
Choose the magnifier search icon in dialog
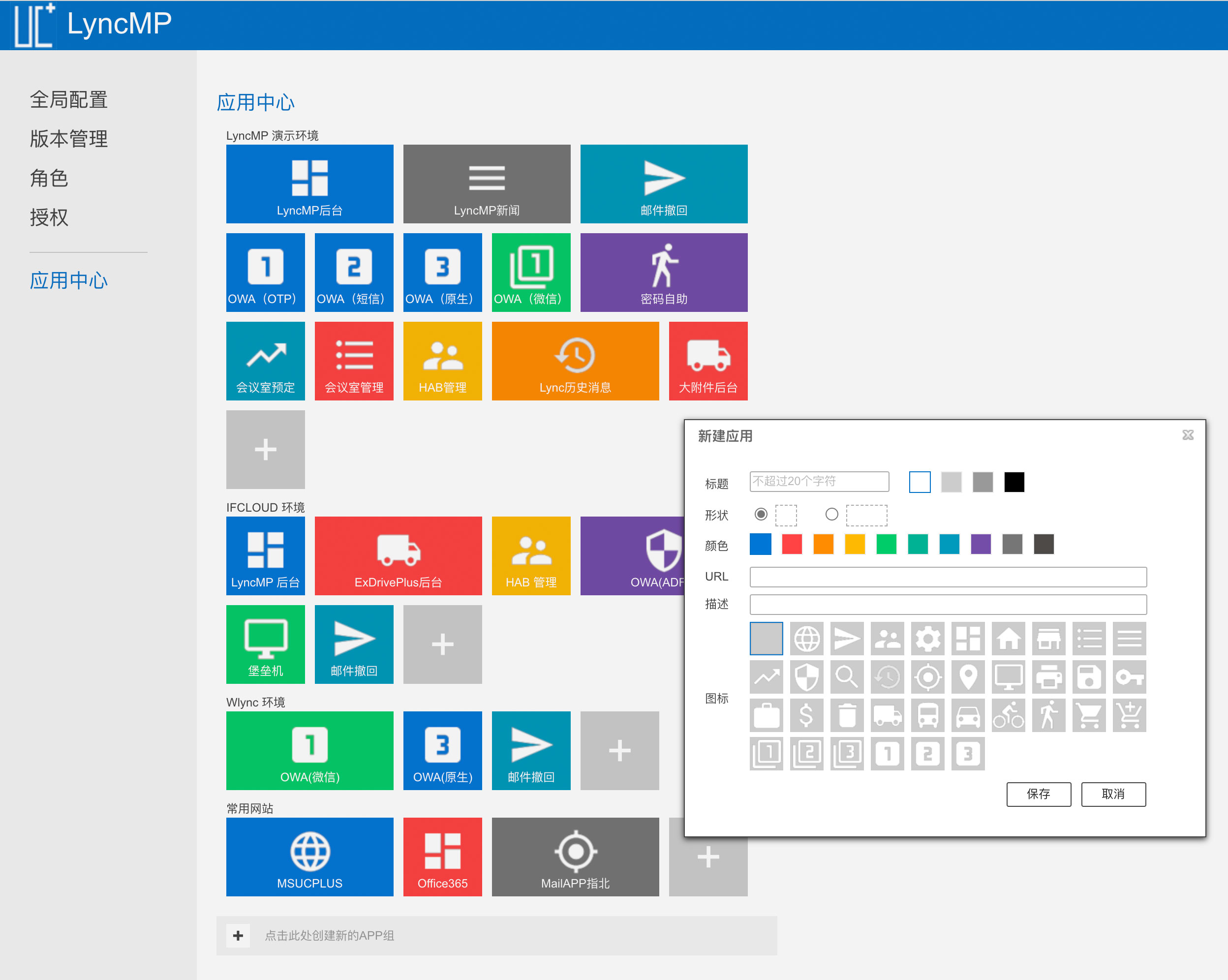click(x=847, y=677)
